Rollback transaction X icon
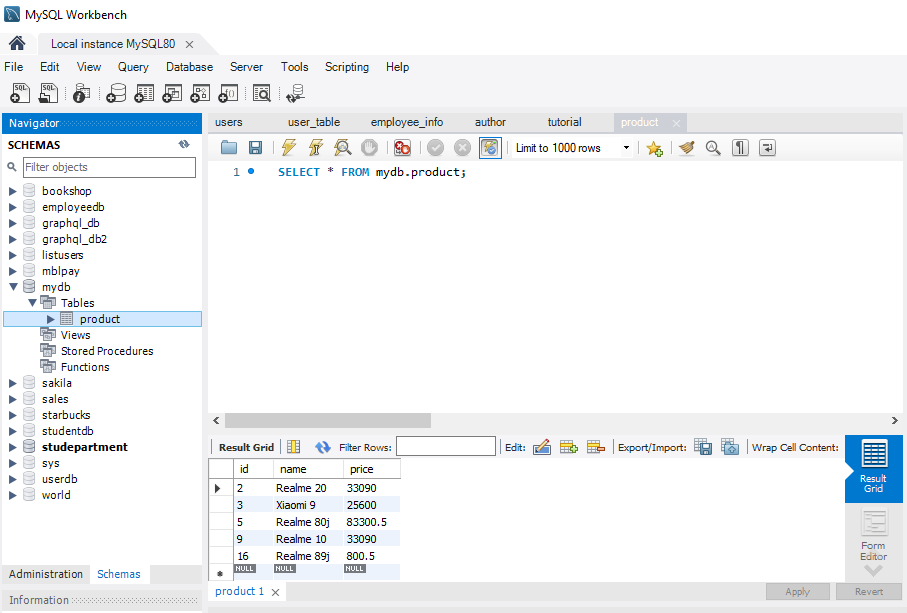This screenshot has width=907, height=613. click(462, 148)
